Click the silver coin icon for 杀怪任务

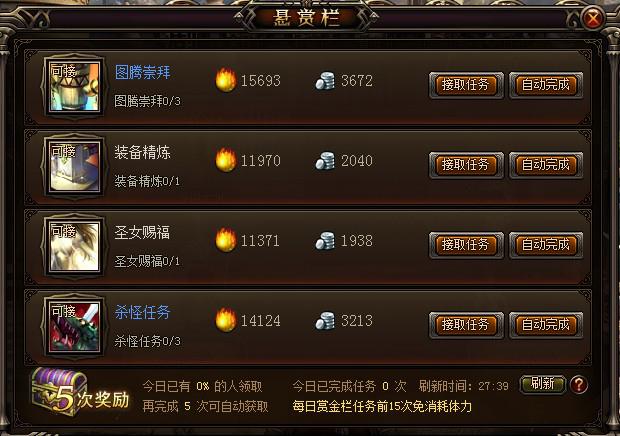pyautogui.click(x=325, y=321)
